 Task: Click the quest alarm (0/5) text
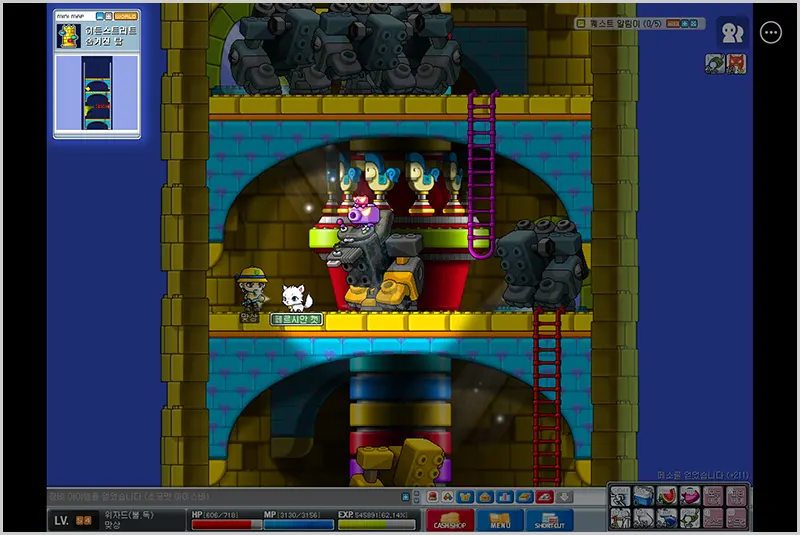(626, 23)
